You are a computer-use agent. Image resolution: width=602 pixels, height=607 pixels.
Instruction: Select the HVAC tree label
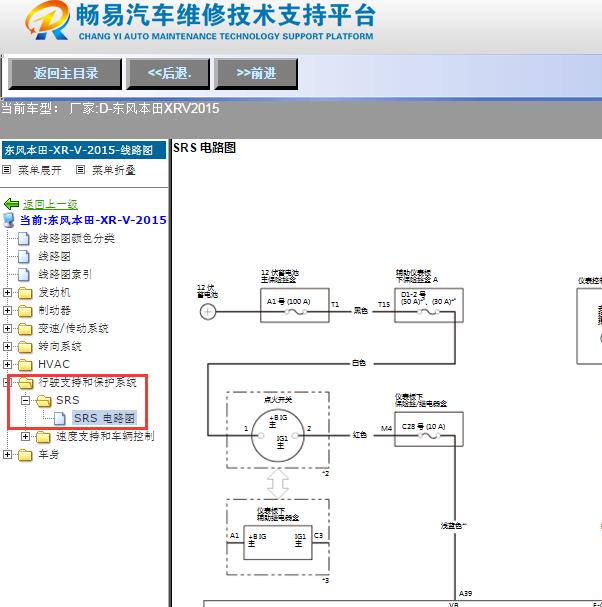(x=54, y=364)
